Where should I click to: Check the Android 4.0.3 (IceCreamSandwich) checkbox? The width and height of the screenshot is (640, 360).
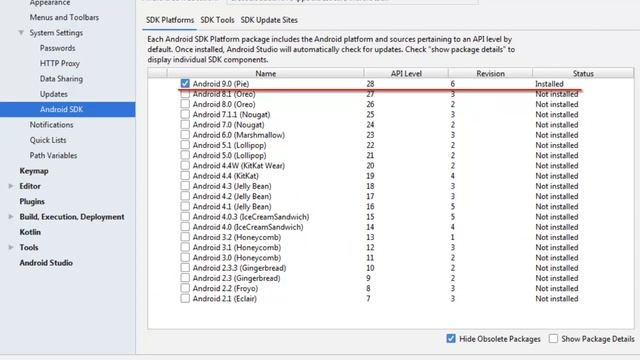click(185, 216)
